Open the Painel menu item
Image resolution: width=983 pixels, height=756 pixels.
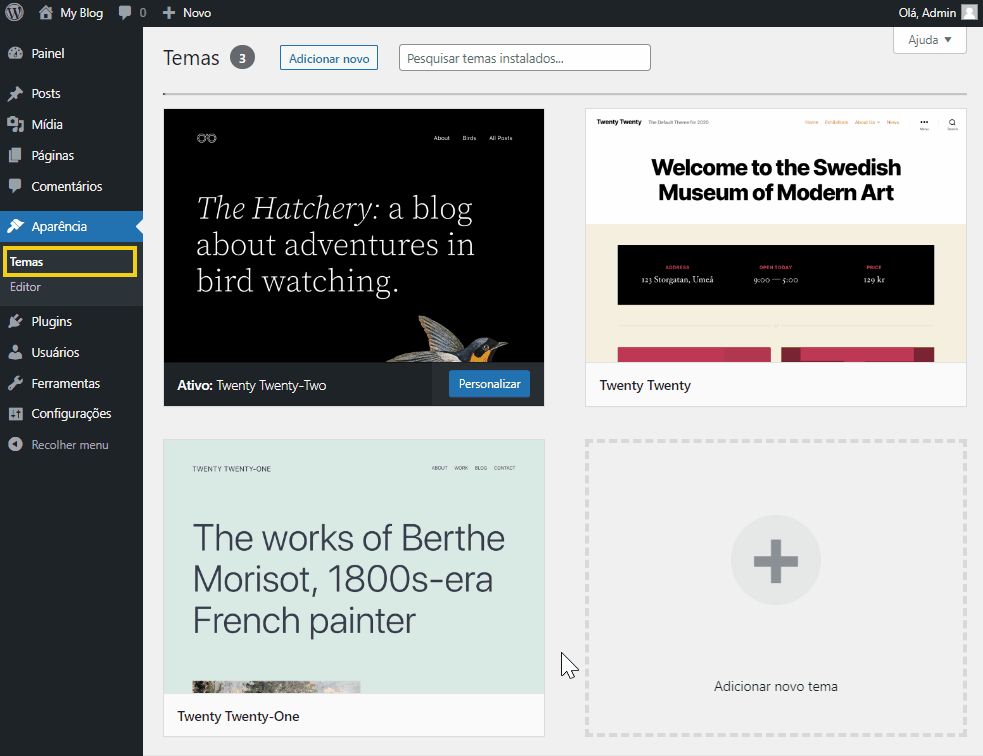[71, 53]
